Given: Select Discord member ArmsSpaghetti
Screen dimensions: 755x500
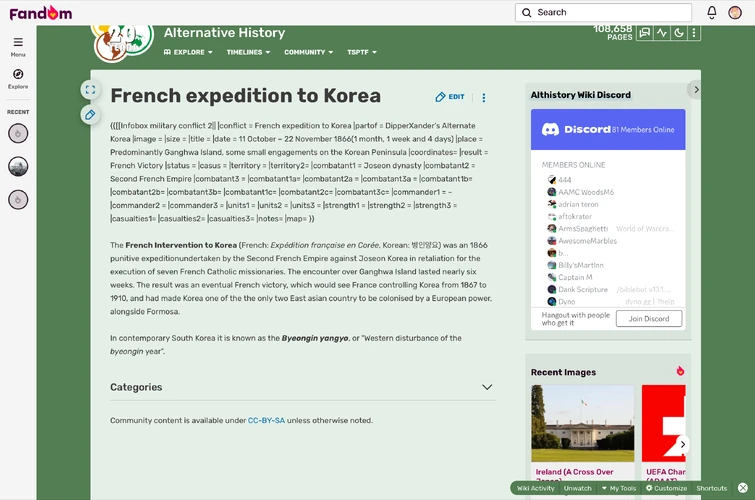Looking at the screenshot, I should pos(578,229).
